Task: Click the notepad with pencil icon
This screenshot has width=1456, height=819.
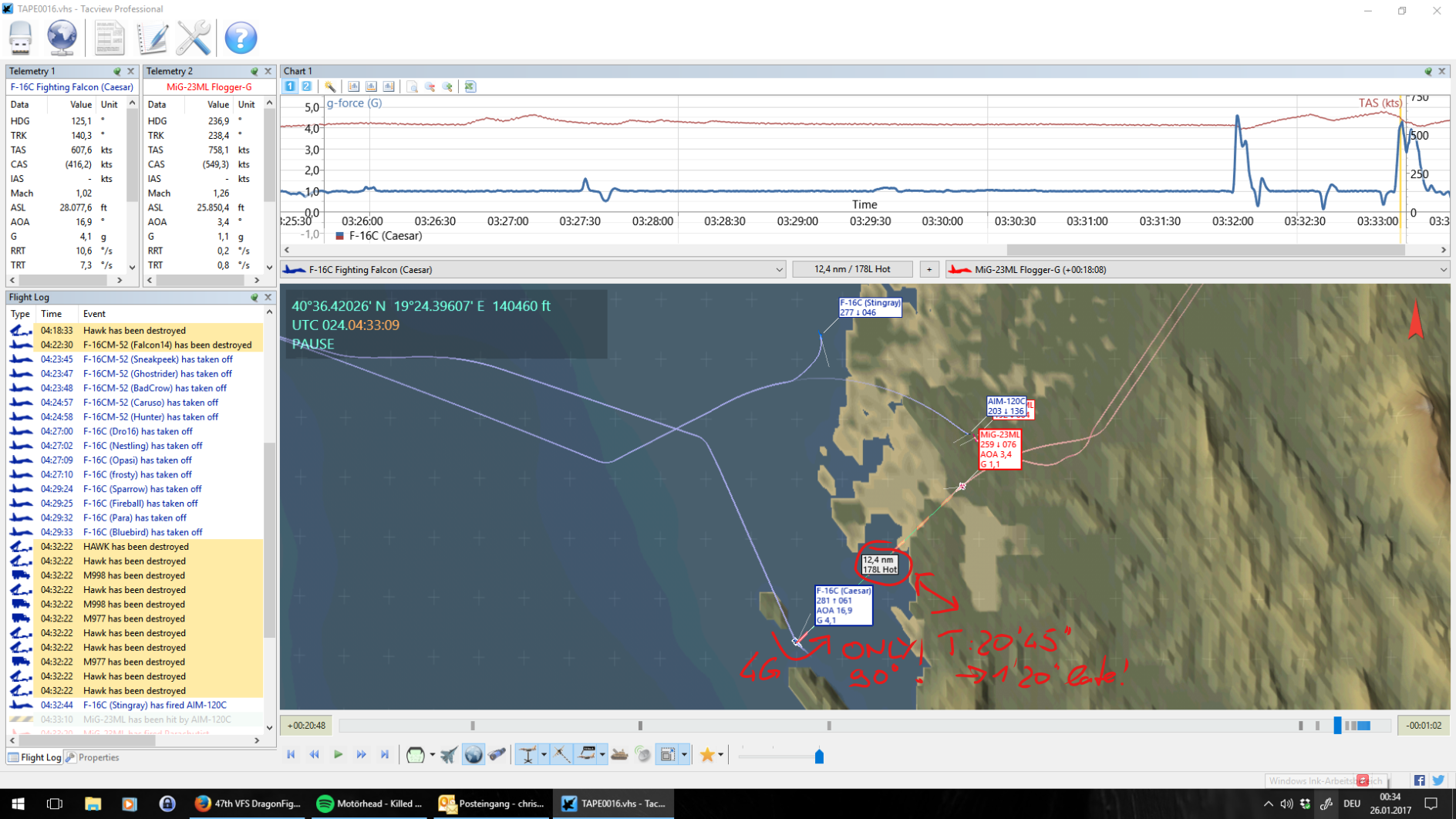Action: 152,37
